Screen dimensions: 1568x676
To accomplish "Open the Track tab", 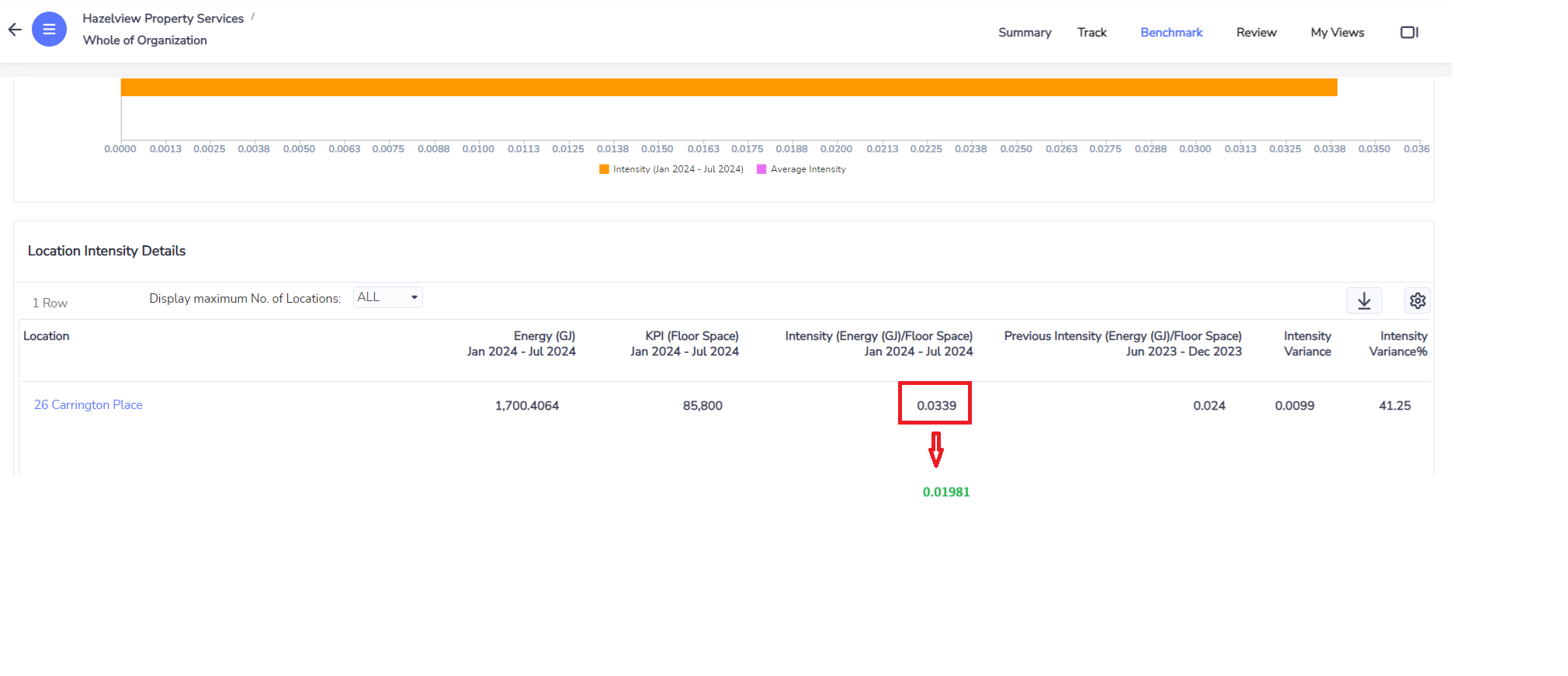I will pyautogui.click(x=1091, y=33).
